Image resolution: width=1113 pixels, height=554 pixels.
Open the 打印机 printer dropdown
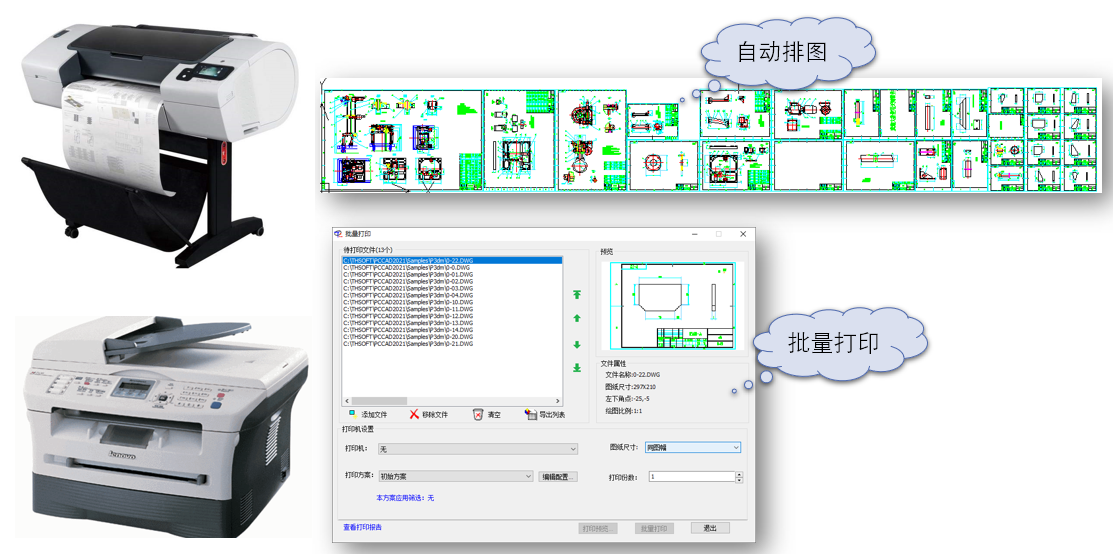[478, 449]
